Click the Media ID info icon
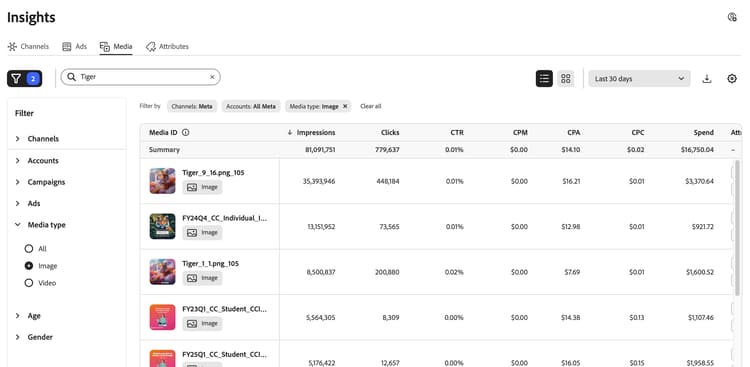This screenshot has height=367, width=750. 186,133
